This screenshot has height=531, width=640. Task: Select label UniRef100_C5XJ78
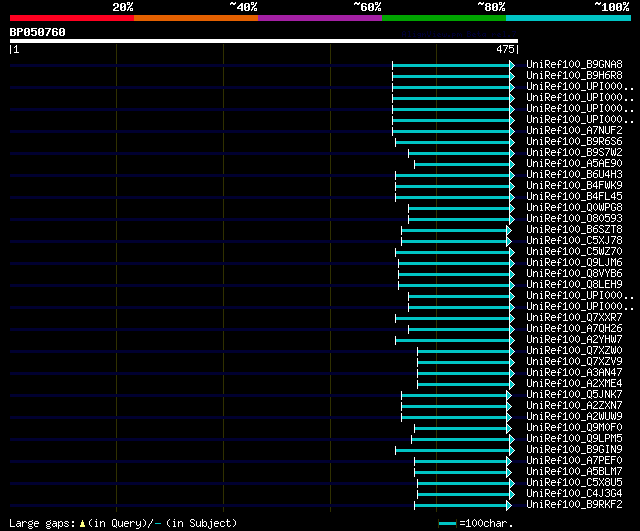[574, 241]
